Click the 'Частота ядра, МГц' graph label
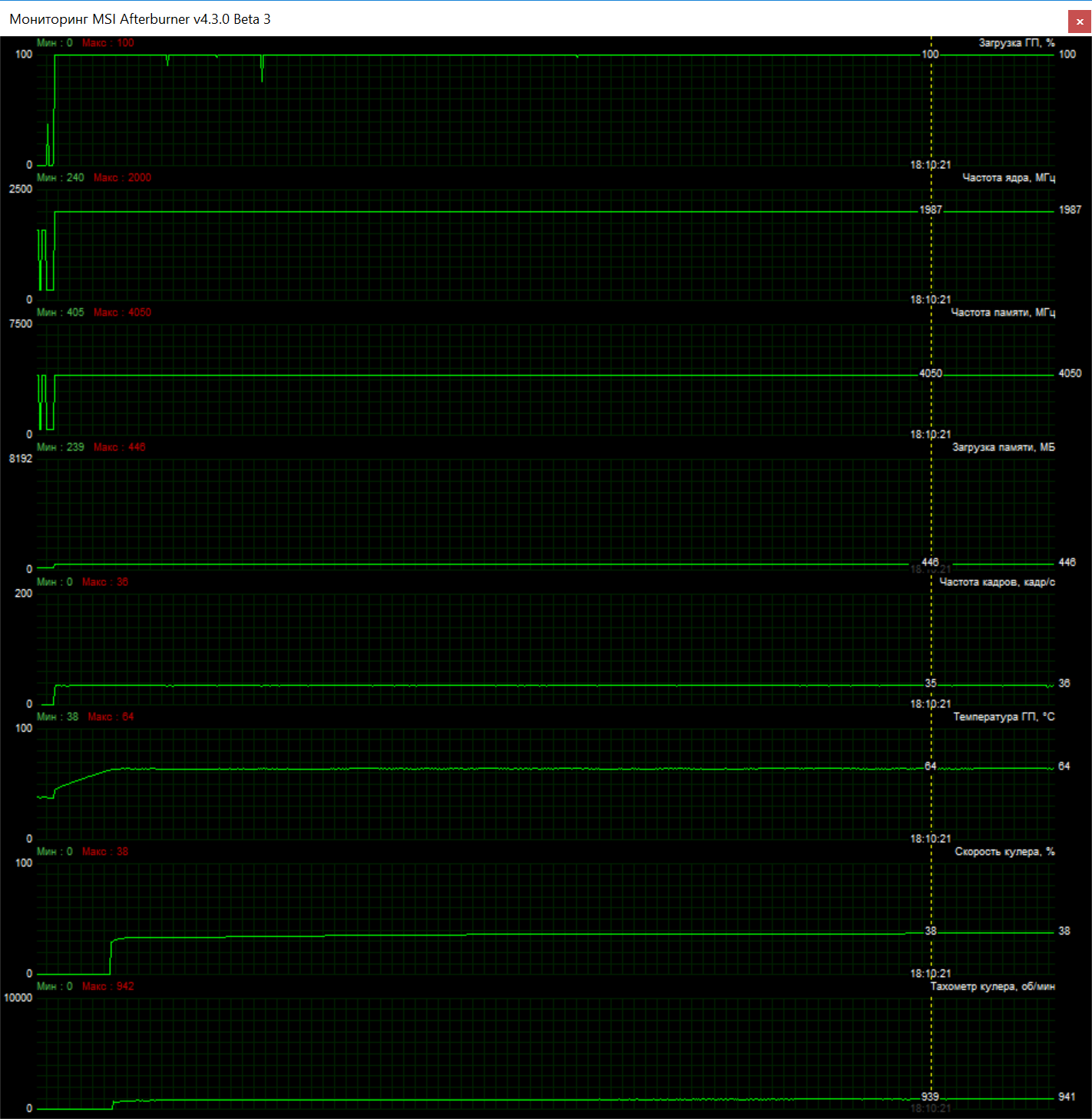The image size is (1092, 1119). coord(1008,177)
